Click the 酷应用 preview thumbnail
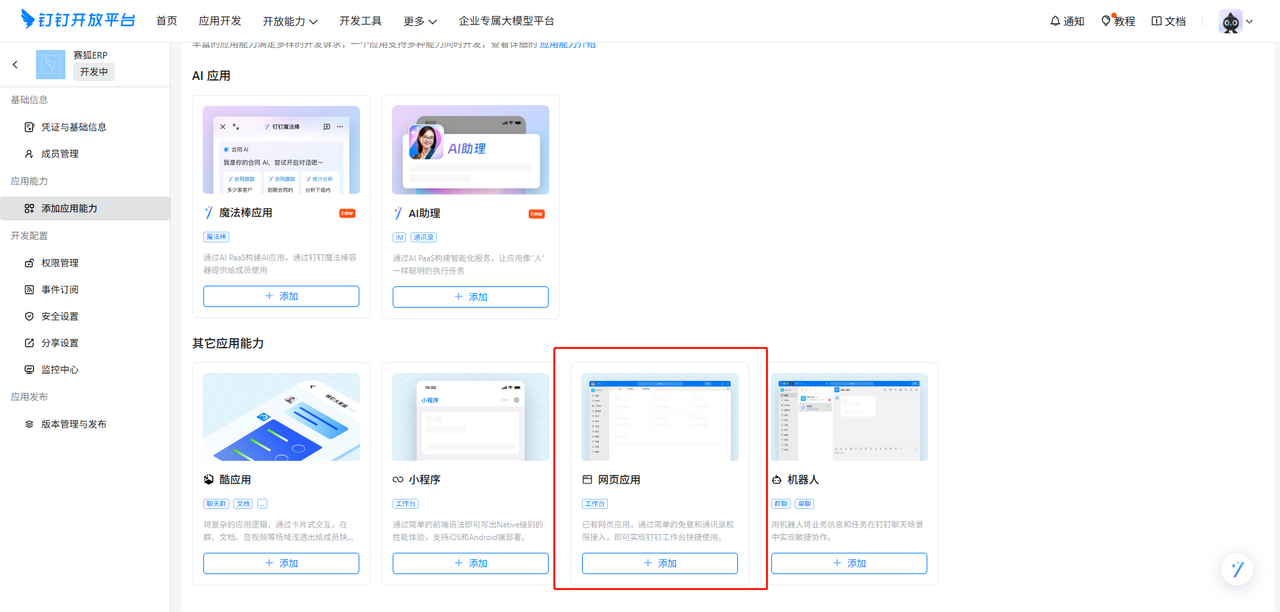This screenshot has height=612, width=1280. point(281,417)
